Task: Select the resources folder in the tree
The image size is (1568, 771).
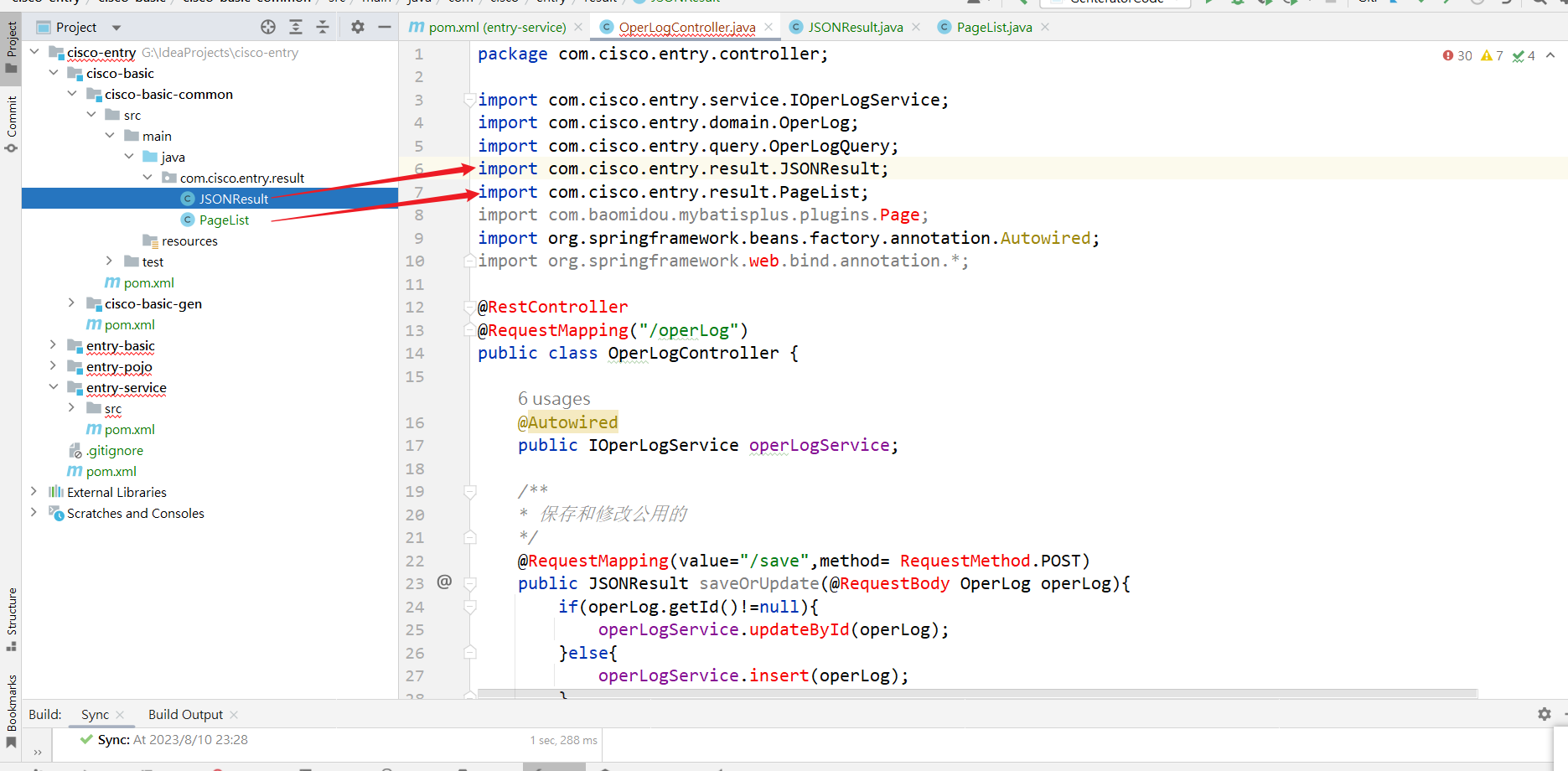Action: click(x=189, y=241)
